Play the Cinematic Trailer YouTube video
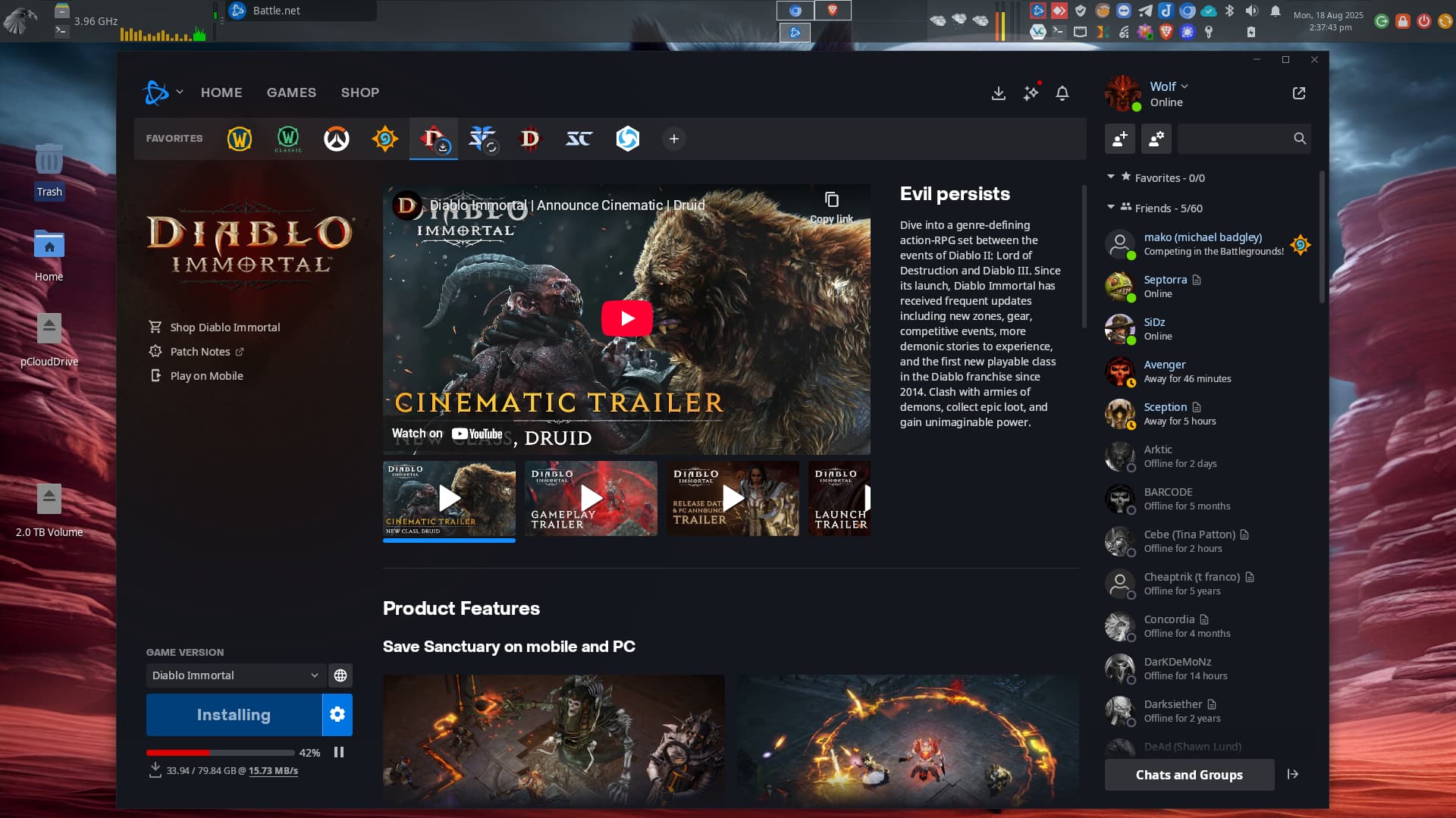 [627, 318]
